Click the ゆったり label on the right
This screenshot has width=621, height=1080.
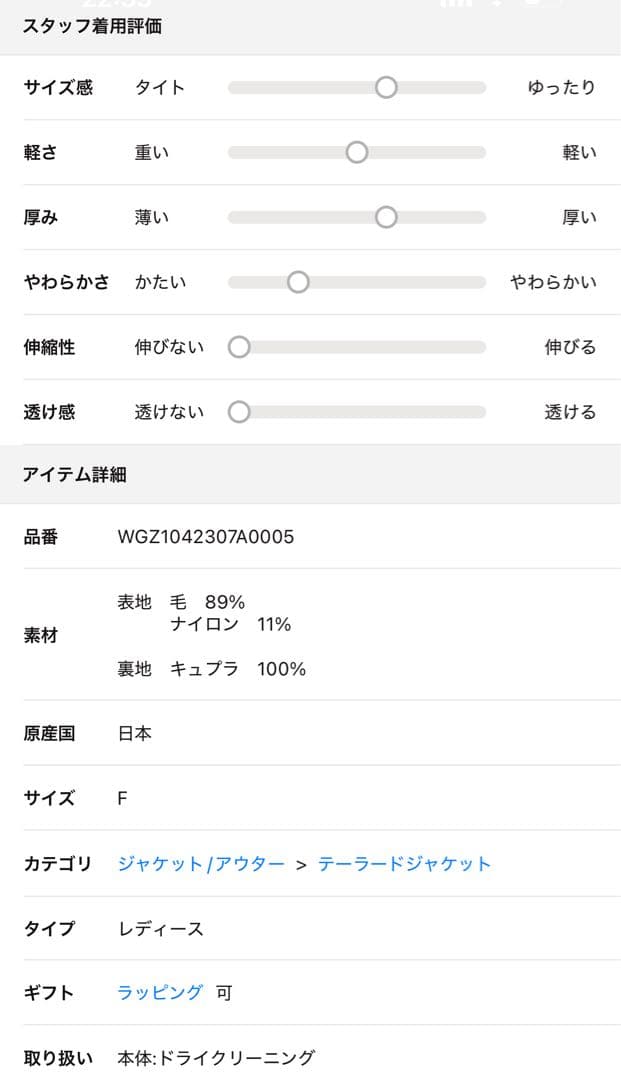click(x=561, y=88)
